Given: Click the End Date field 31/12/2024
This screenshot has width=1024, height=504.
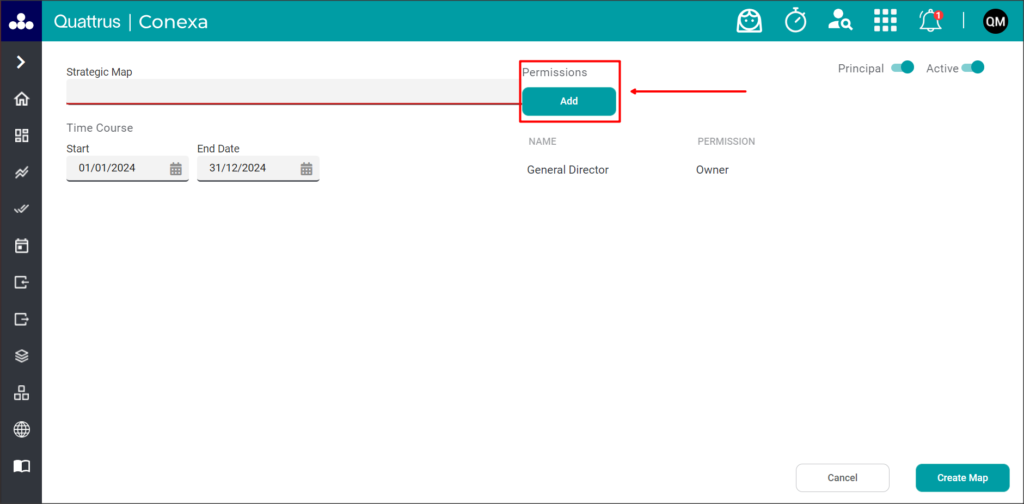Looking at the screenshot, I should coord(258,168).
